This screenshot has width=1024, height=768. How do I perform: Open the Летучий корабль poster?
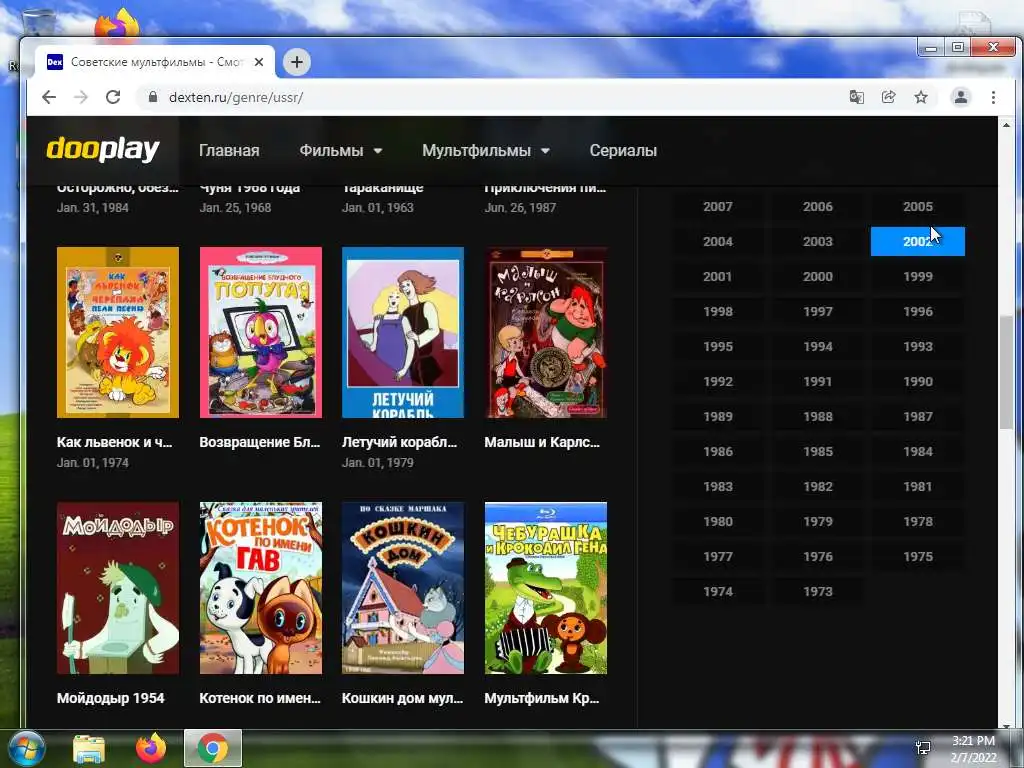[x=403, y=332]
